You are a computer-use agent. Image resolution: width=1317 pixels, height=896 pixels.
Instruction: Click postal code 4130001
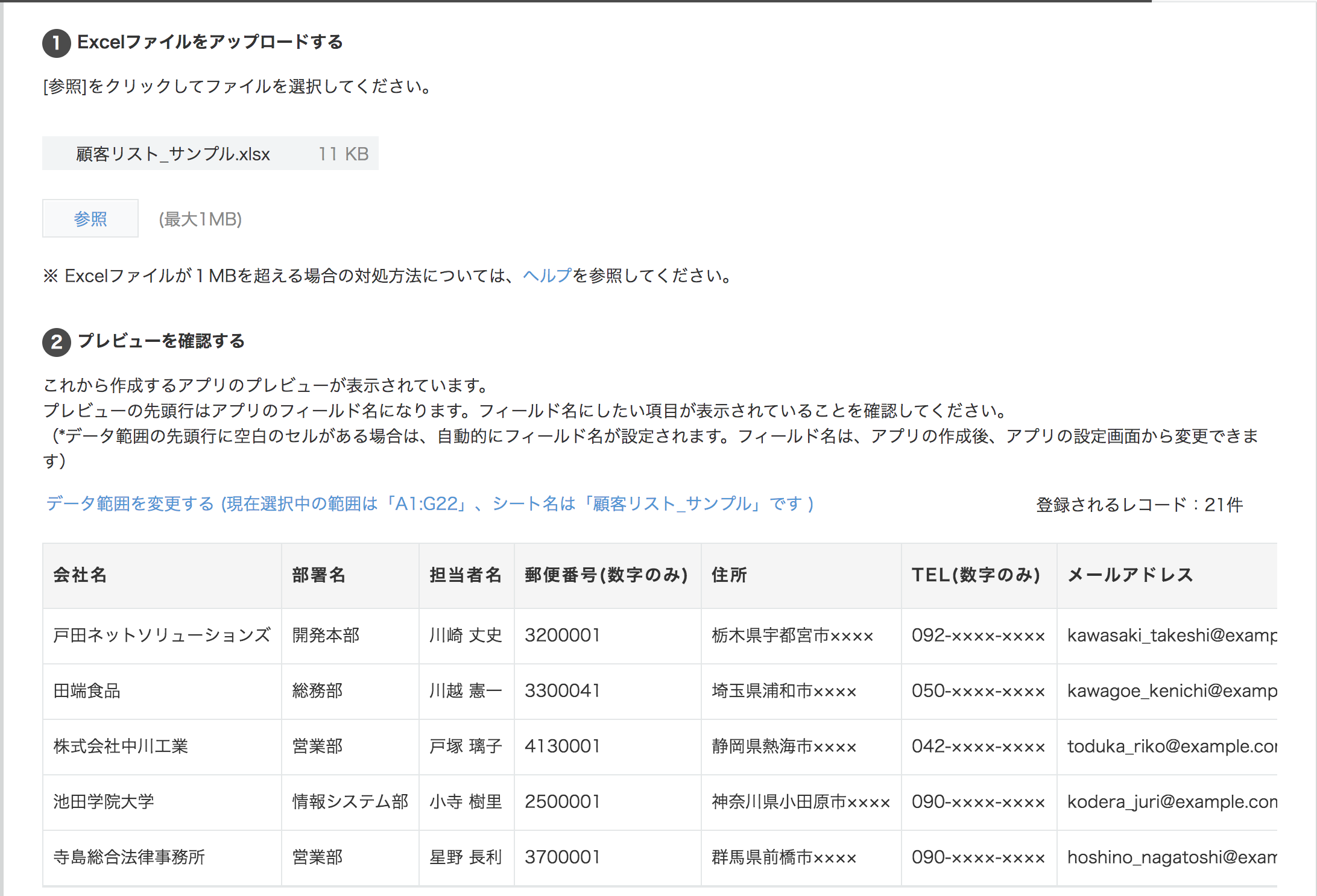coord(608,746)
